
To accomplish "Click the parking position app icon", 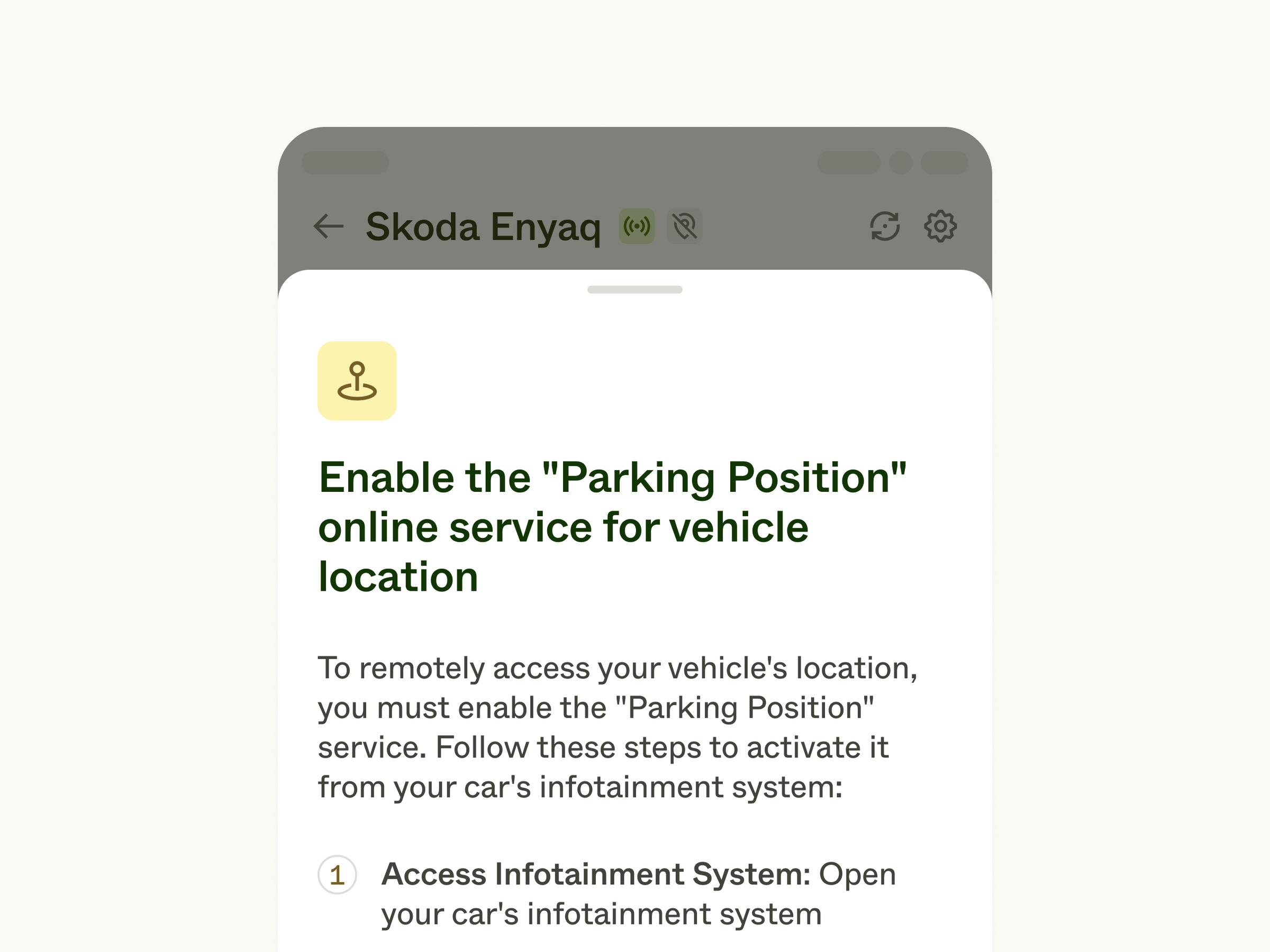I will [x=357, y=380].
